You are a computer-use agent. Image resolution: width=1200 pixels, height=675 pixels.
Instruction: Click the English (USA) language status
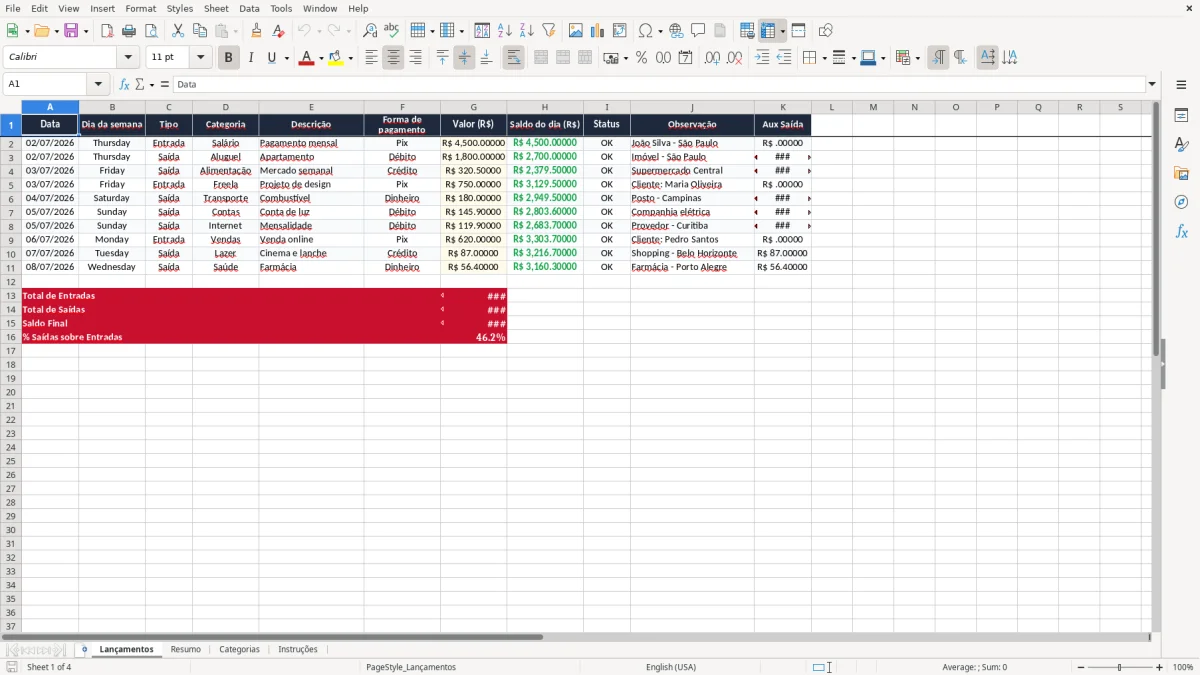point(671,667)
